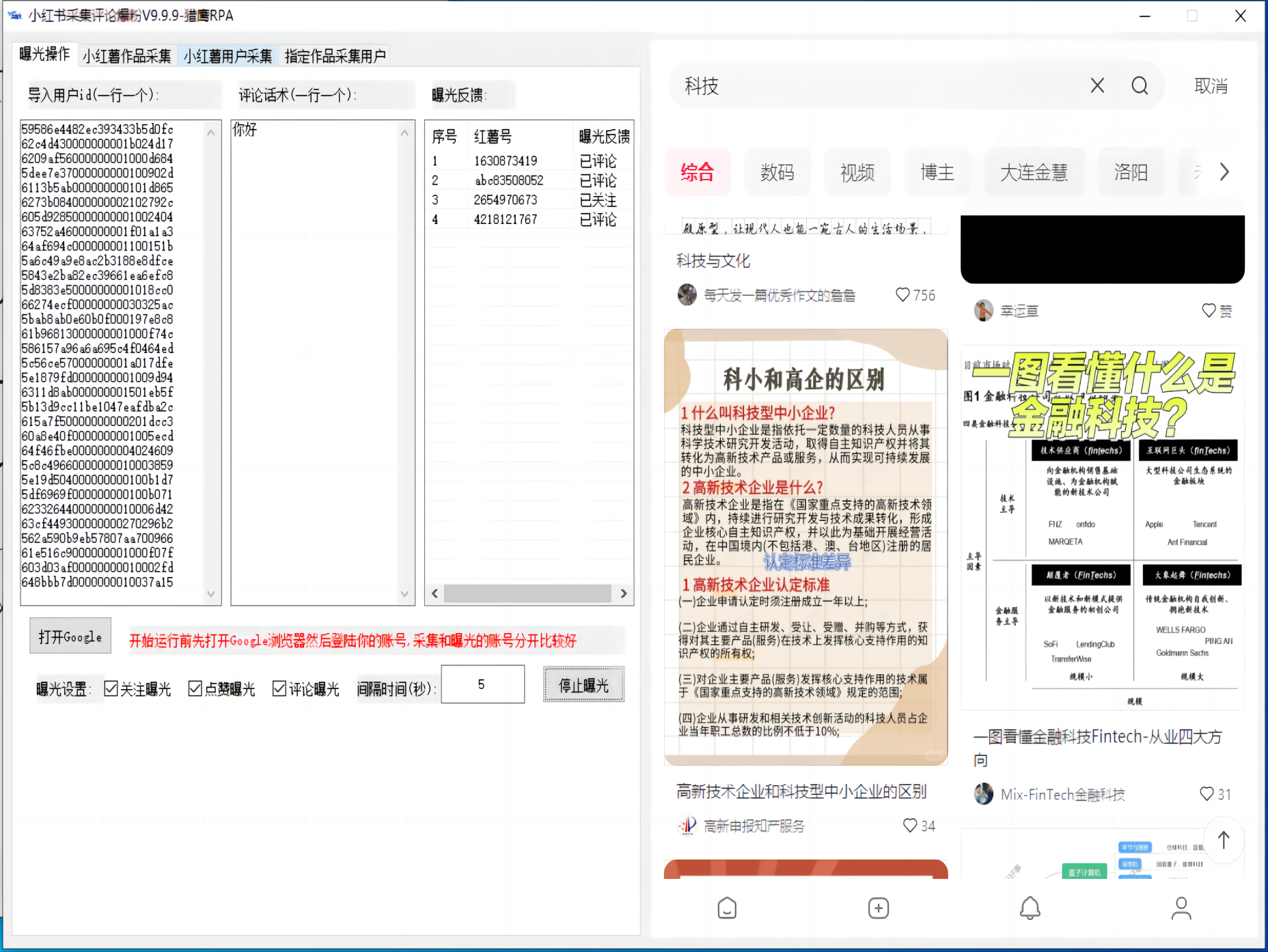Select the 数码 category chip
This screenshot has width=1268, height=952.
[x=777, y=171]
